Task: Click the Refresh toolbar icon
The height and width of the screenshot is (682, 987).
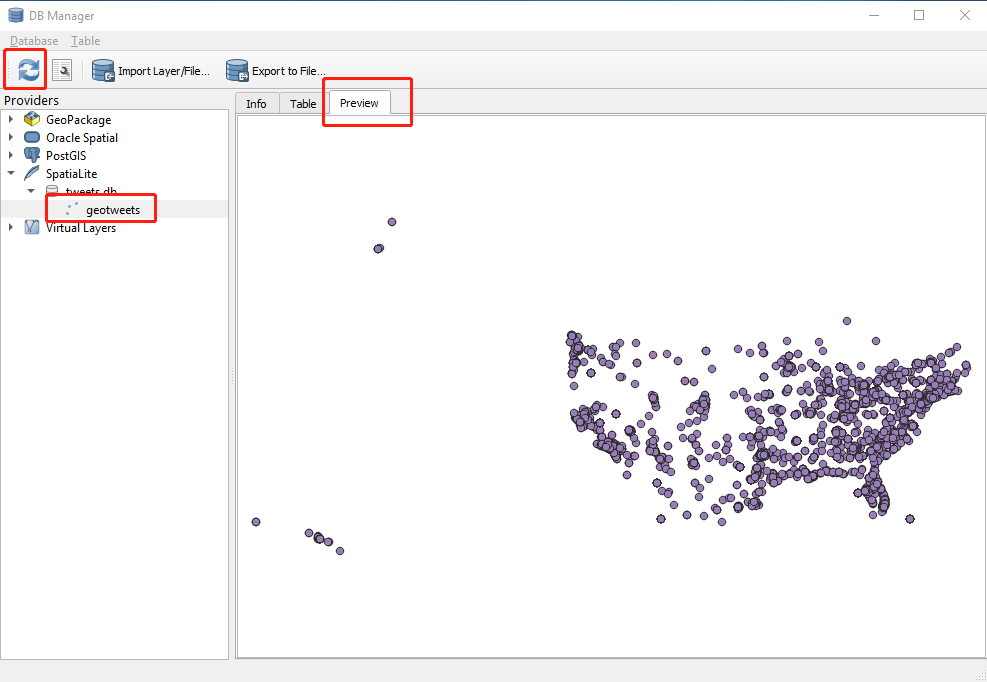Action: [x=24, y=69]
